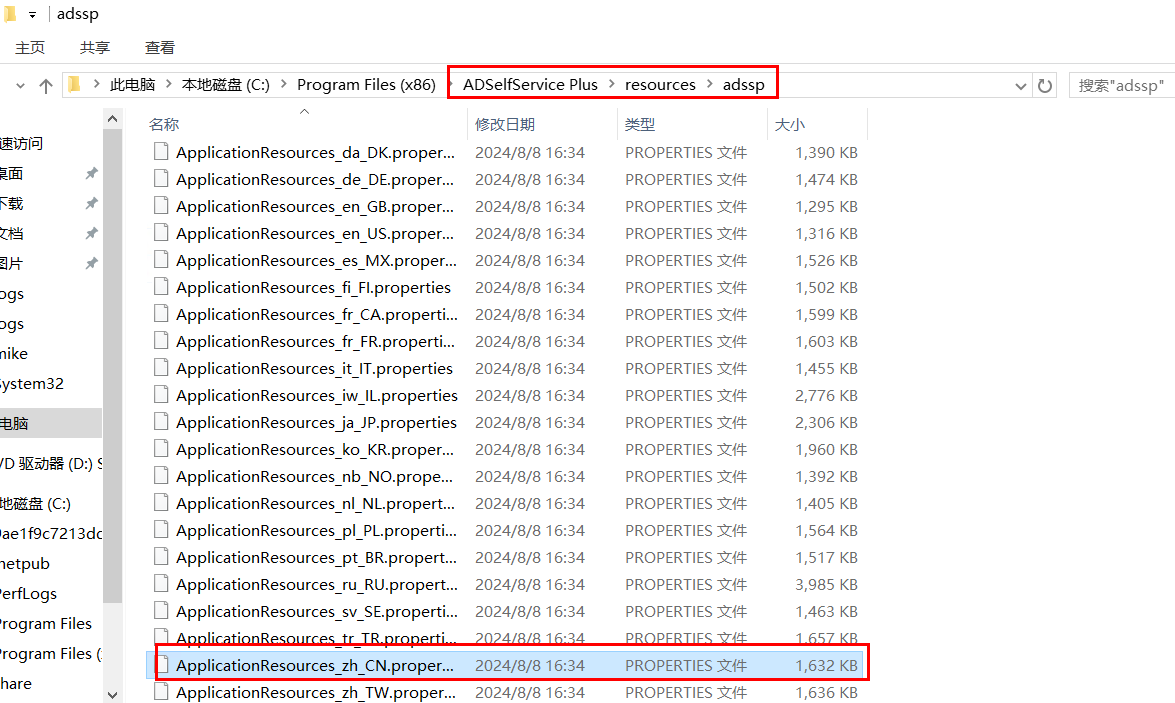Expand the breadcrumb chevron after resources
Screen dimensions: 1175x703
click(x=710, y=84)
